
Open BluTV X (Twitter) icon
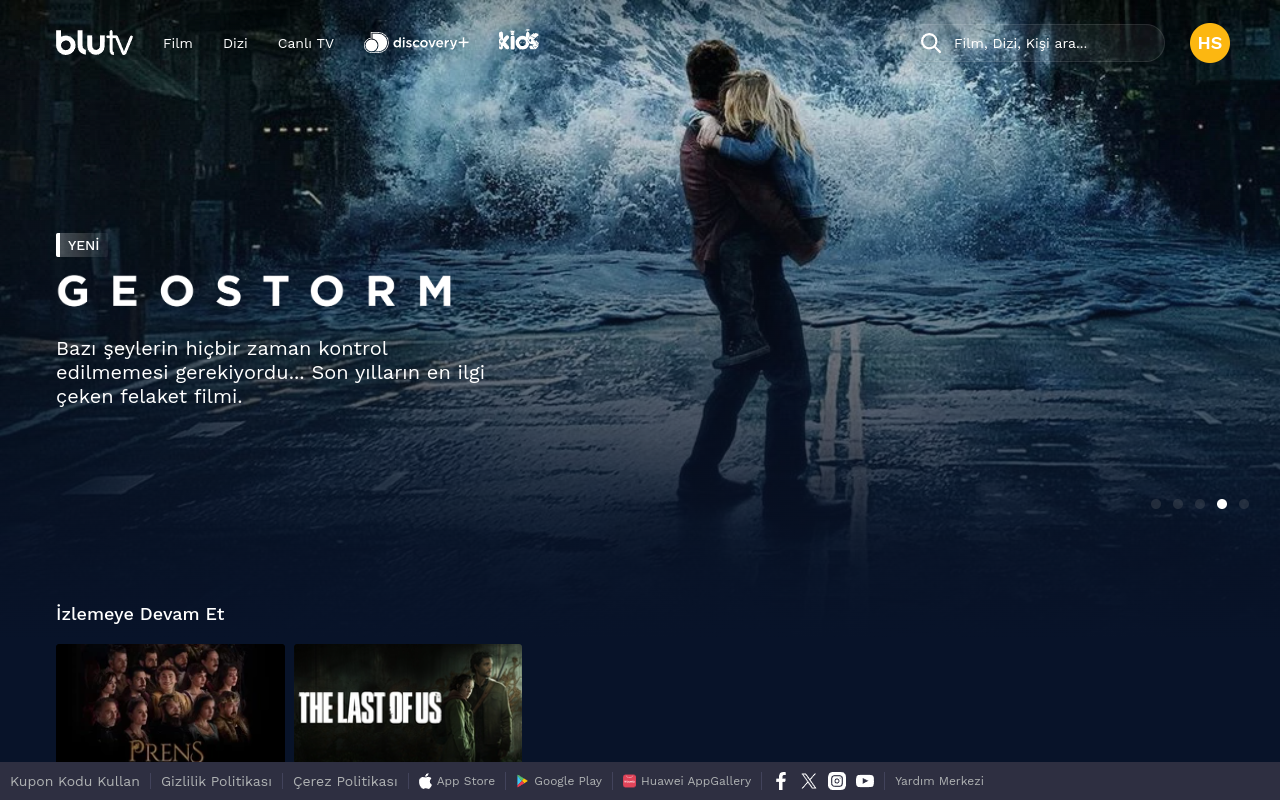point(809,781)
